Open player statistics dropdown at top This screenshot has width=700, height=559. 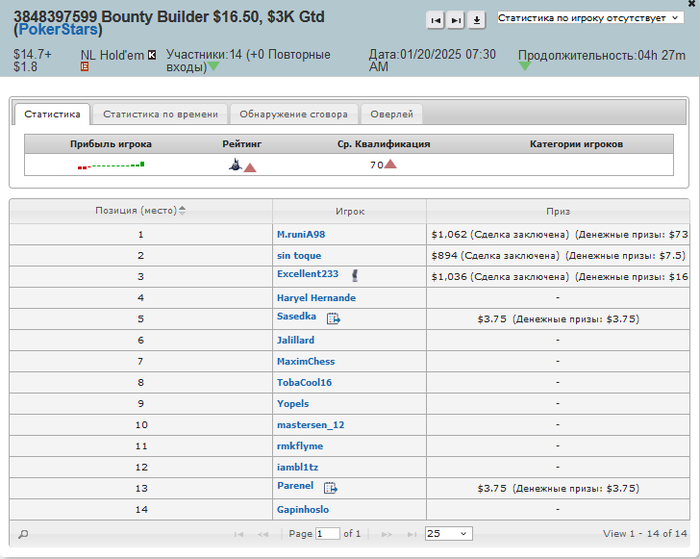(x=590, y=18)
